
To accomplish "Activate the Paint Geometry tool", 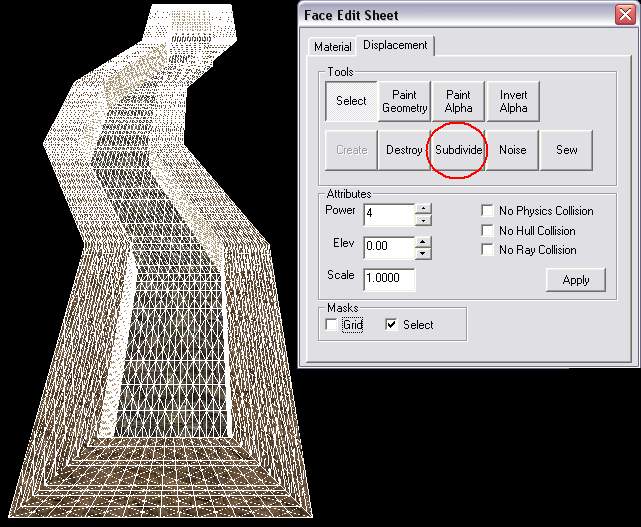I will tap(405, 101).
